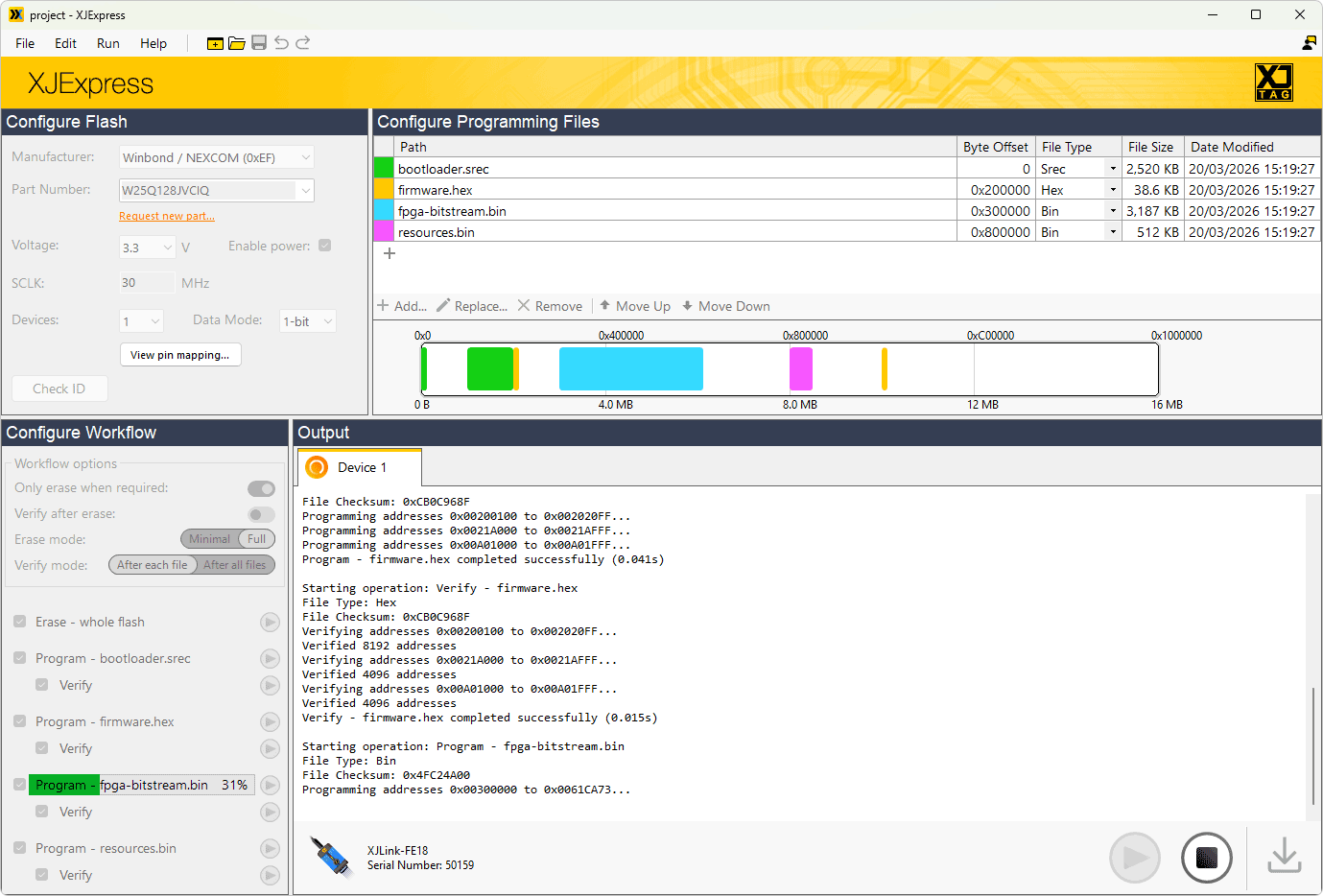Viewport: 1323px width, 896px height.
Task: Select the Device 1 output tab
Action: click(x=360, y=467)
